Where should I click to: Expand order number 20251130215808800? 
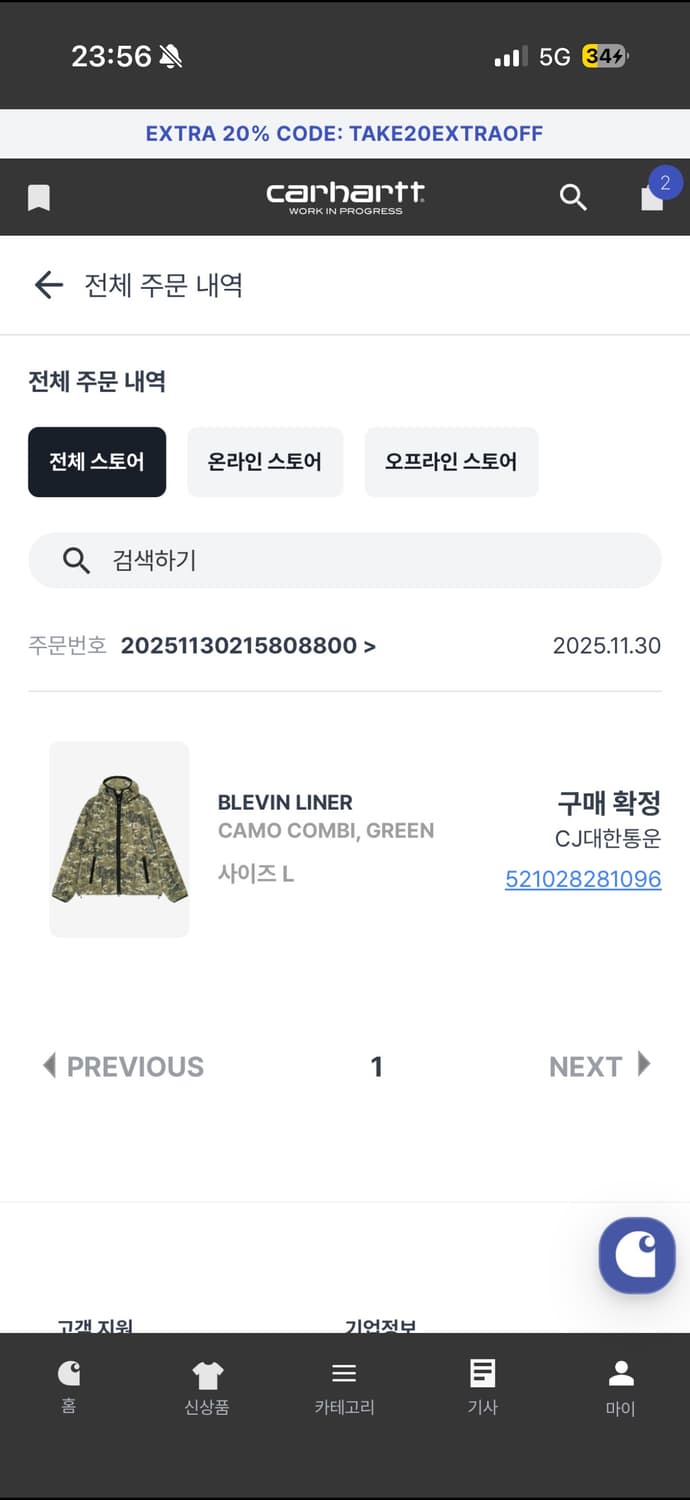coord(248,645)
